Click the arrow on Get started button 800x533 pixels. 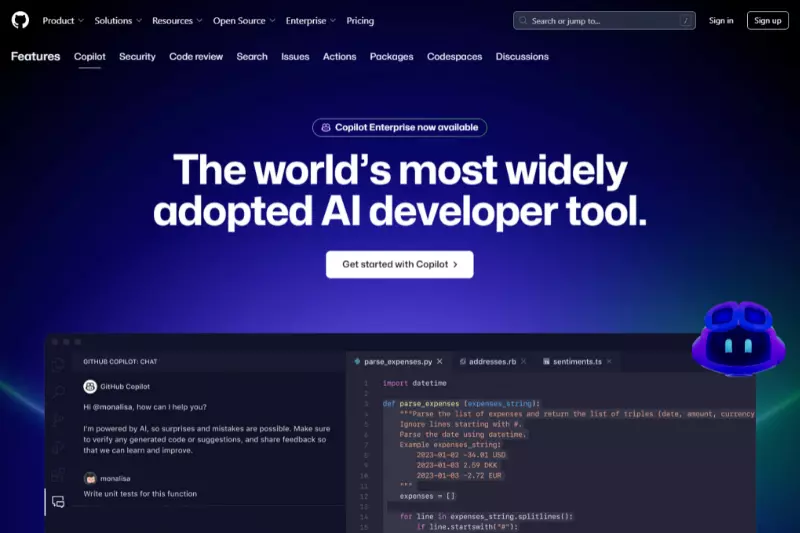(x=456, y=265)
